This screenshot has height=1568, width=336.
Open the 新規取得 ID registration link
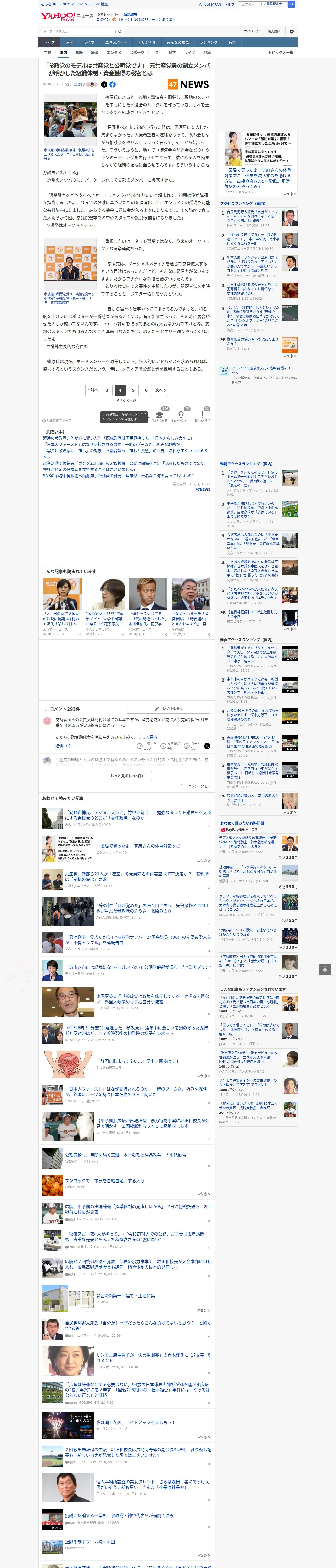tap(131, 15)
